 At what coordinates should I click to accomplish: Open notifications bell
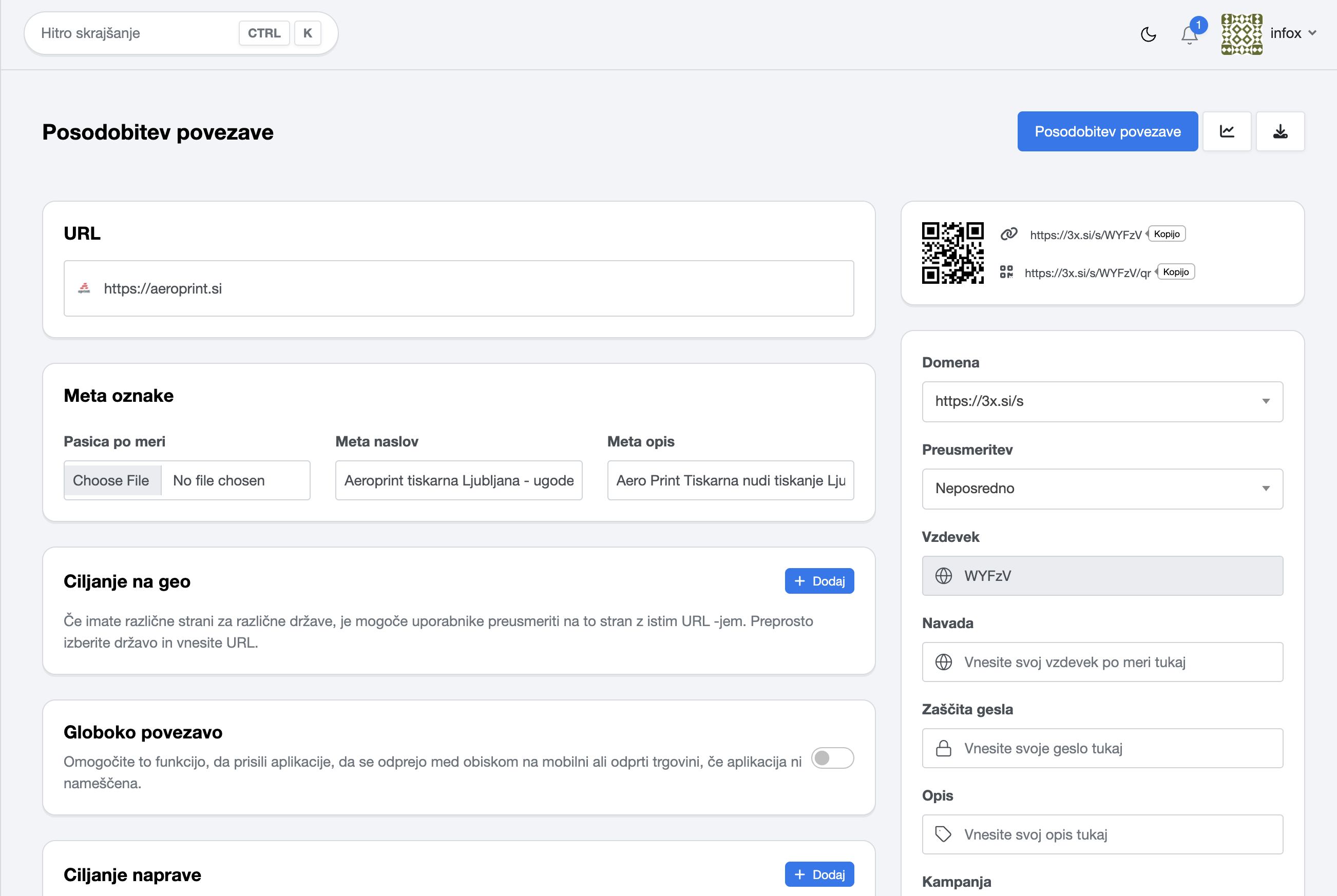[1190, 35]
